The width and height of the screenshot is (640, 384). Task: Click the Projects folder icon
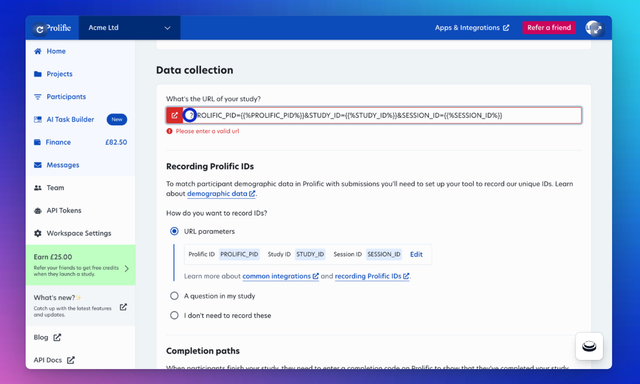point(38,74)
